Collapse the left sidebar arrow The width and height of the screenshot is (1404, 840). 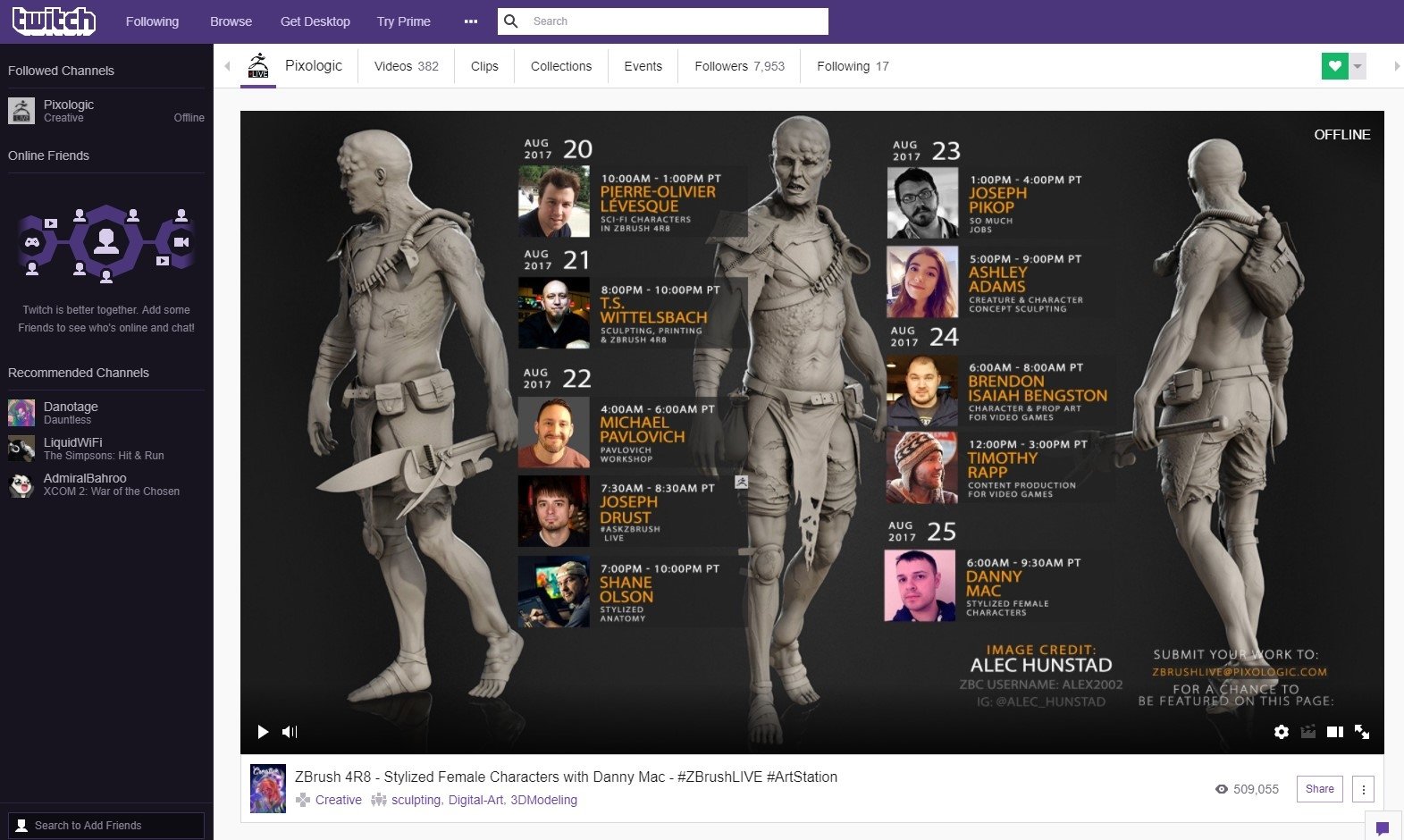tap(227, 66)
